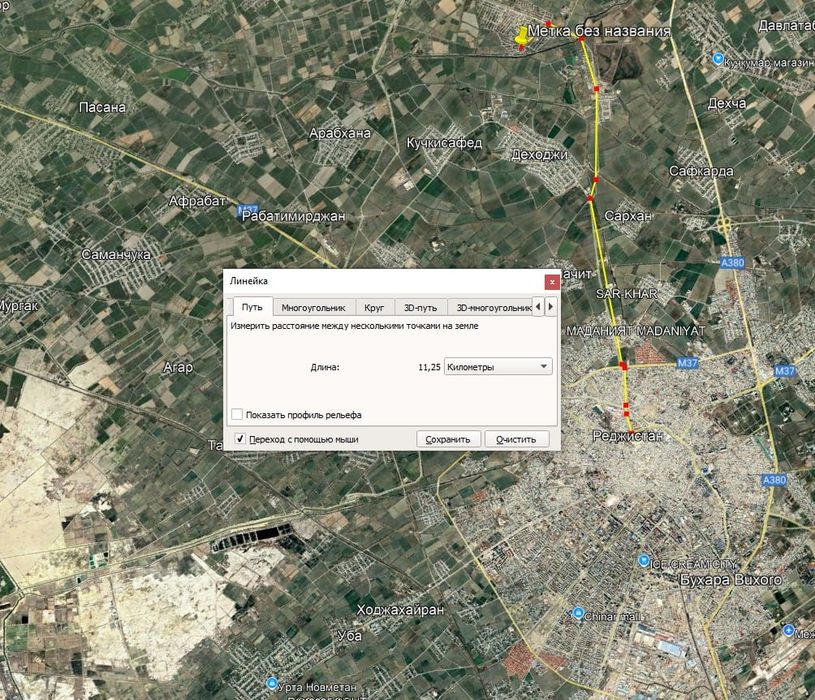
Task: Click the Chinar mall place marker icon
Action: pyautogui.click(x=577, y=613)
